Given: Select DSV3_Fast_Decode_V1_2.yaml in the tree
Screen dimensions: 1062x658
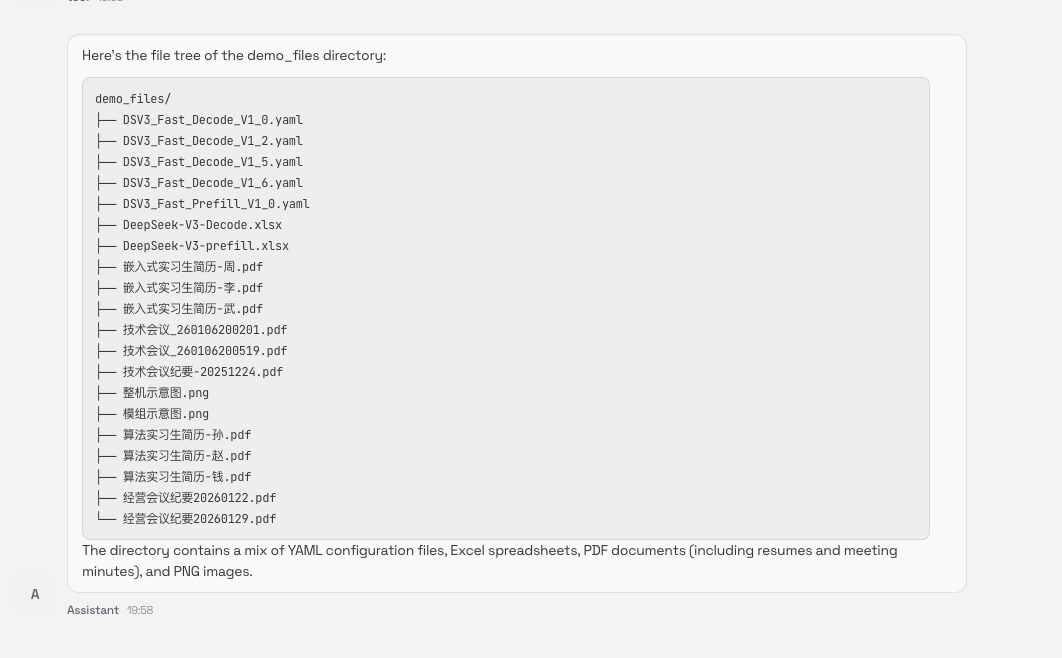Looking at the screenshot, I should [x=212, y=141].
